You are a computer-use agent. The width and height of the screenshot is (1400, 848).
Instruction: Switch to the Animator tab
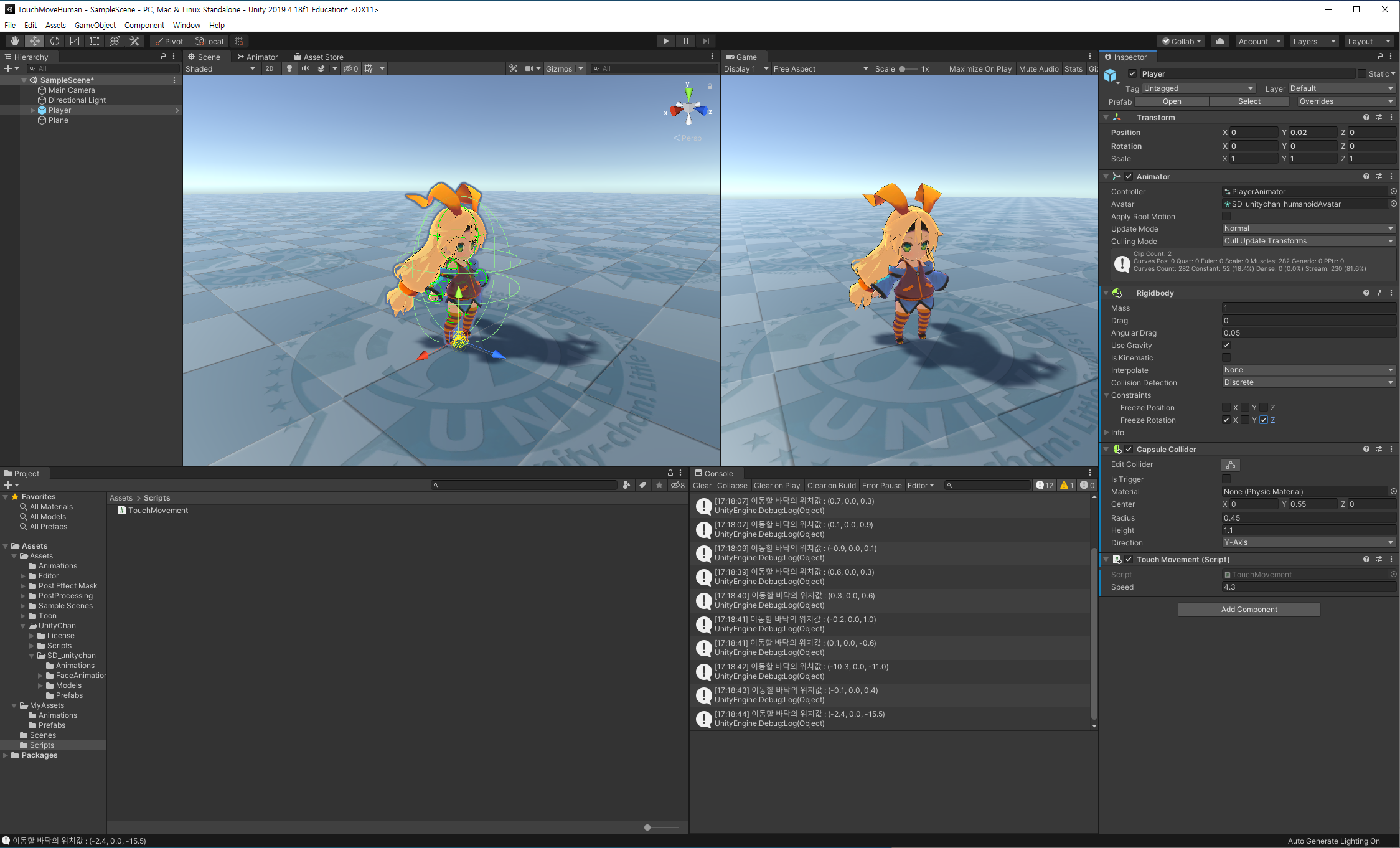pyautogui.click(x=257, y=57)
